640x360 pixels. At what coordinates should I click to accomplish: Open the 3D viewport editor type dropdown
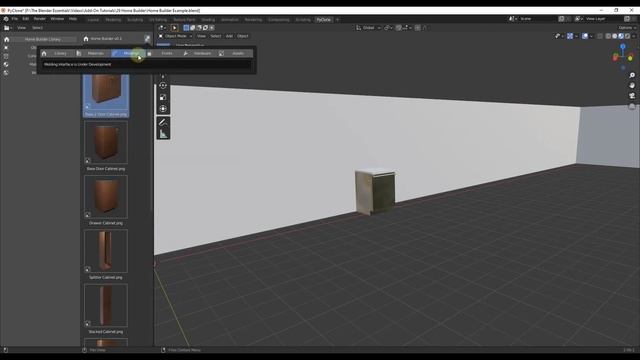pos(162,28)
